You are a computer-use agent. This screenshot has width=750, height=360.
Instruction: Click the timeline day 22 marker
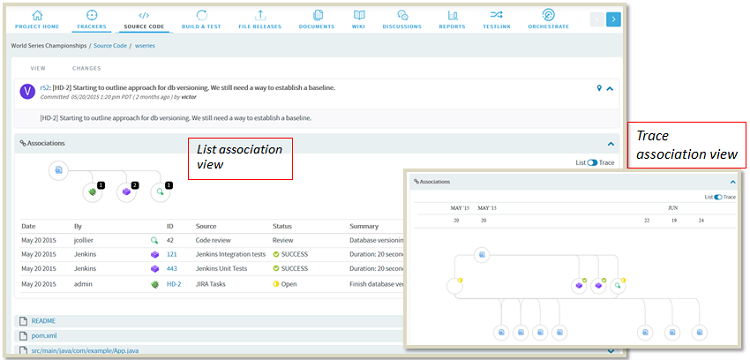[647, 220]
